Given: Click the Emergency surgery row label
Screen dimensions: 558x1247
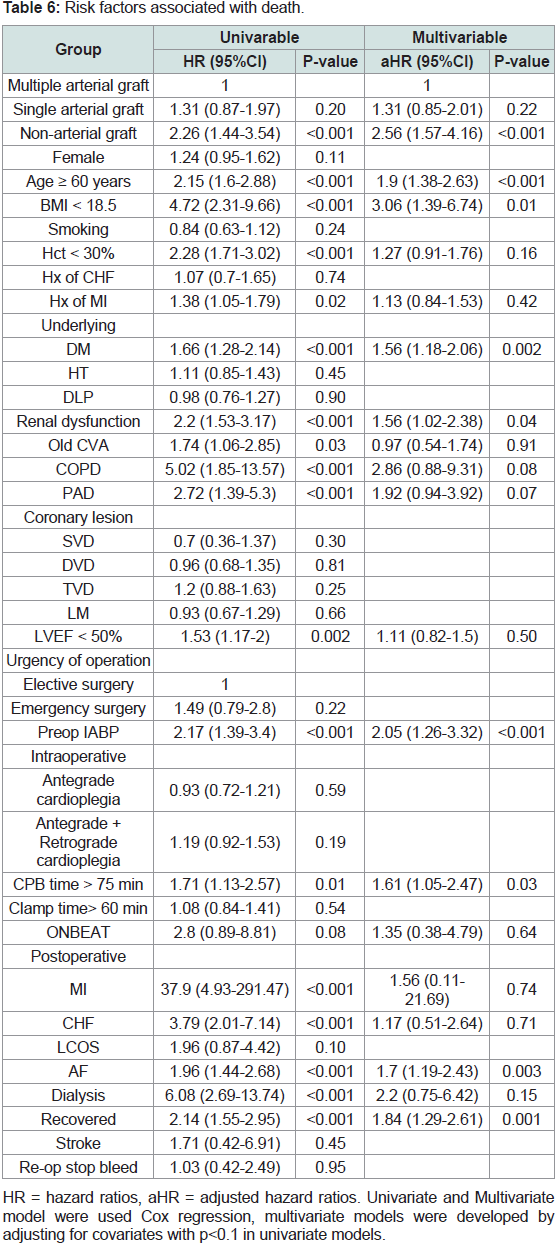Looking at the screenshot, I should click(78, 709).
